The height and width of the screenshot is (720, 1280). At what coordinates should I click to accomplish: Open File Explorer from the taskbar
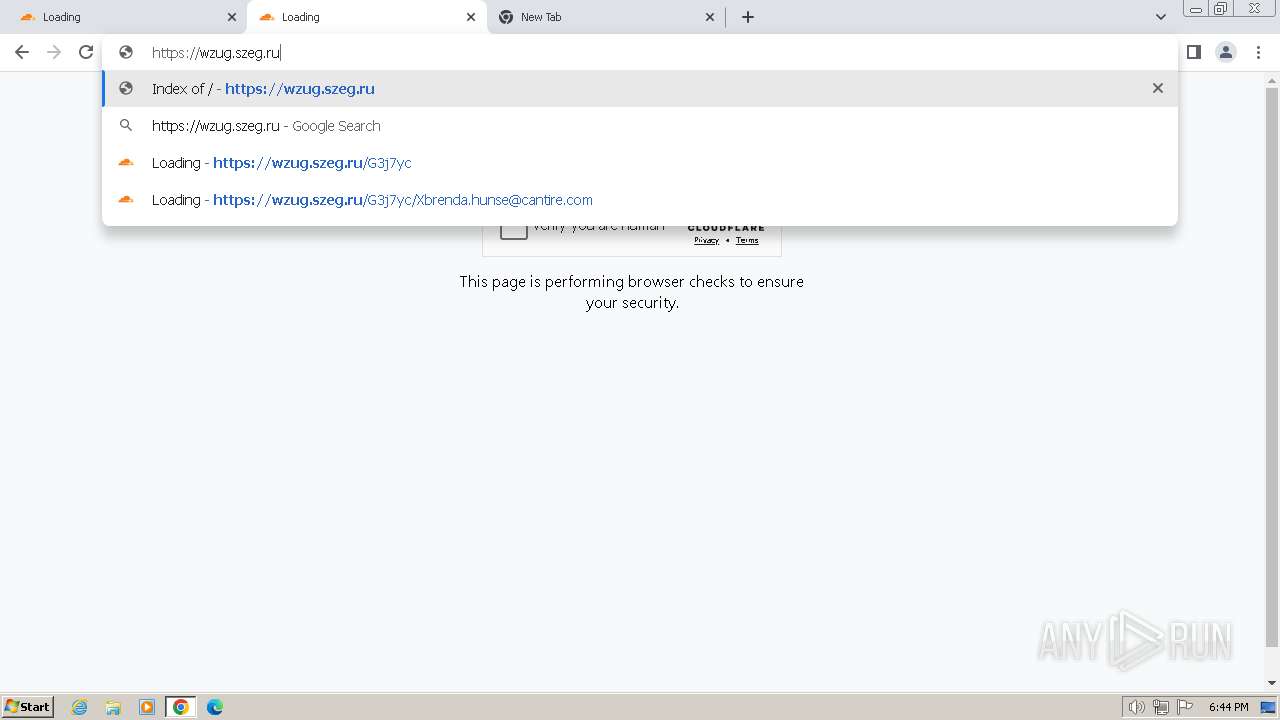pyautogui.click(x=113, y=707)
